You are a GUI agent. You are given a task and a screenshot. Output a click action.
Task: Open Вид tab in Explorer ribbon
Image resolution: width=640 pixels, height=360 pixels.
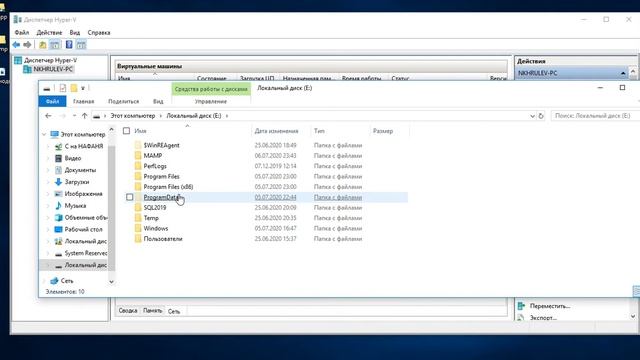click(x=158, y=101)
